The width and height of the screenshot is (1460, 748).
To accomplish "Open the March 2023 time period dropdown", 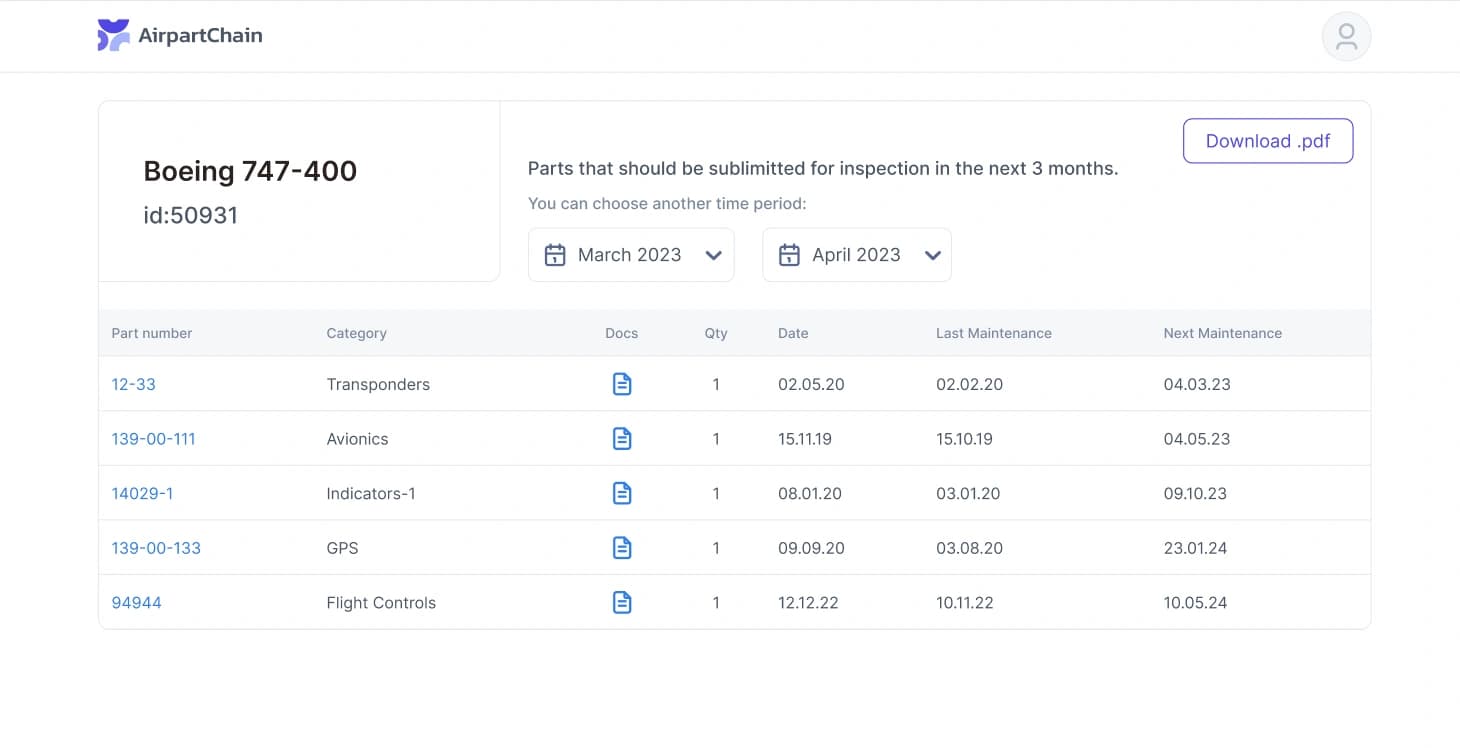I will 631,255.
